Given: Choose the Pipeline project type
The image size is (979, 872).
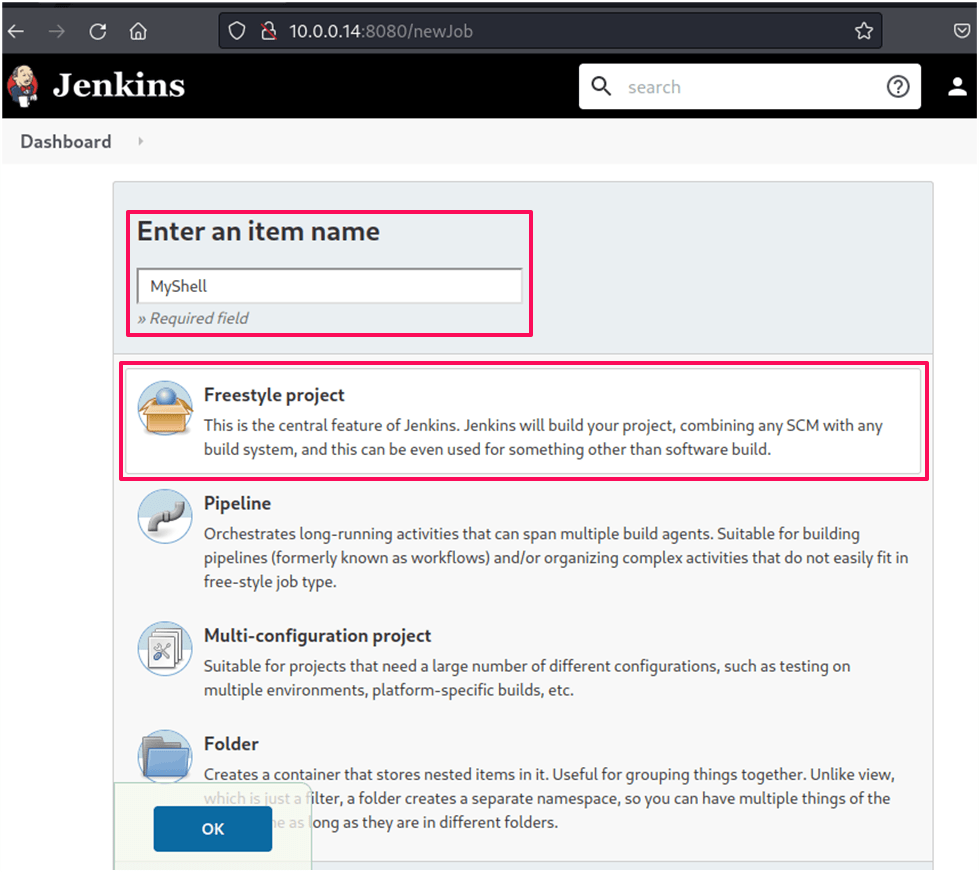Looking at the screenshot, I should tap(236, 503).
